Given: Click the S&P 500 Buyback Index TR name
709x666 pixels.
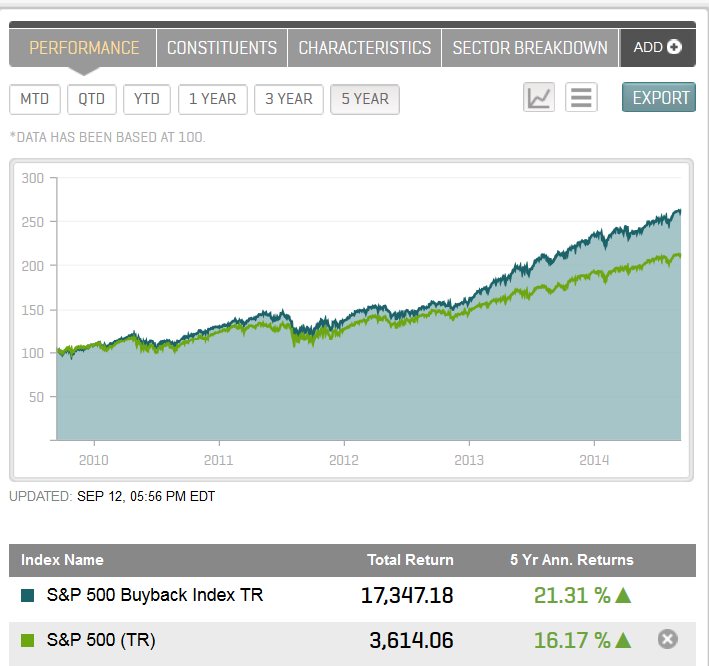Looking at the screenshot, I should 155,596.
